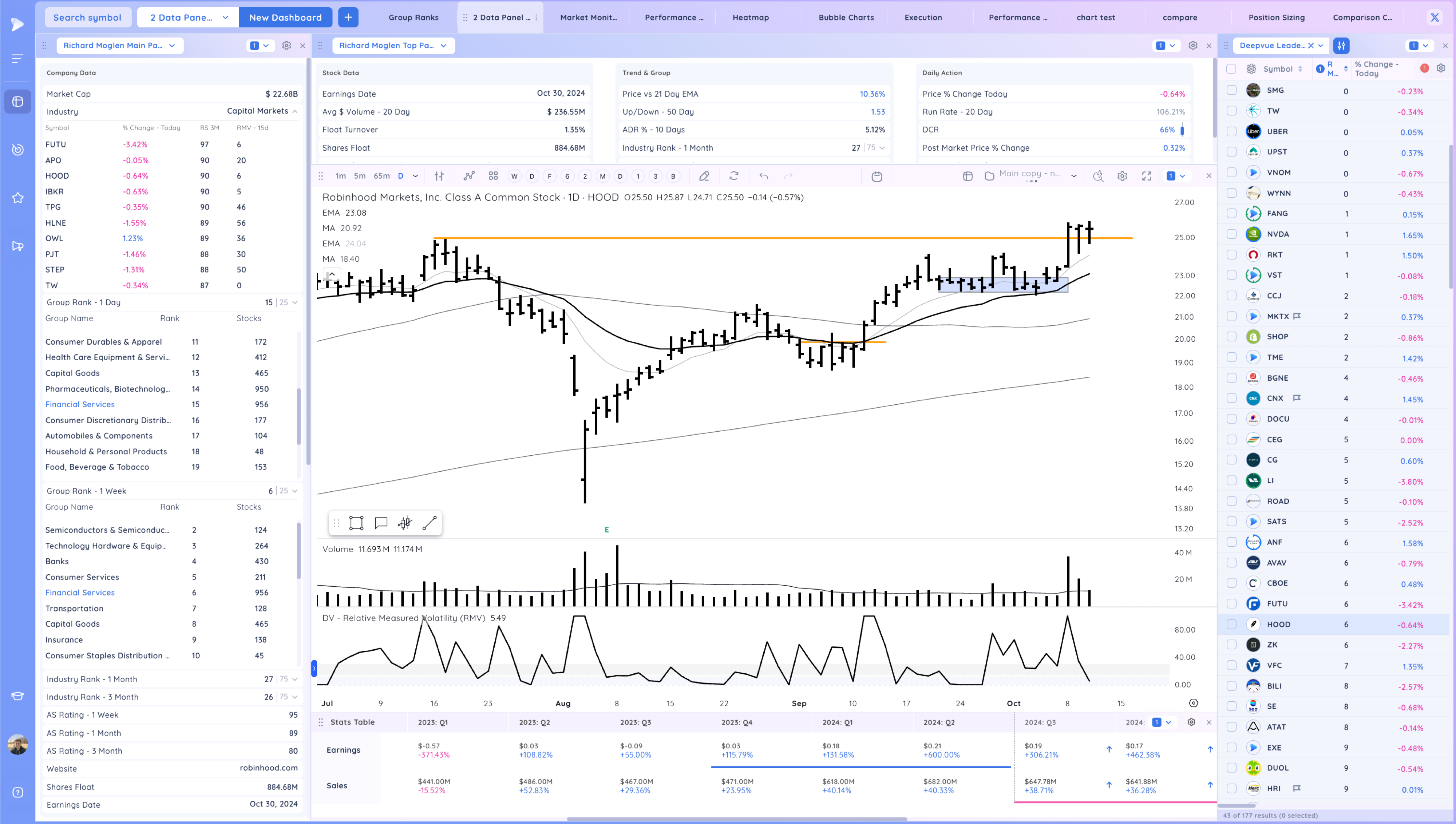The width and height of the screenshot is (1456, 824).
Task: Open the Bubble Charts tab
Action: coord(846,17)
